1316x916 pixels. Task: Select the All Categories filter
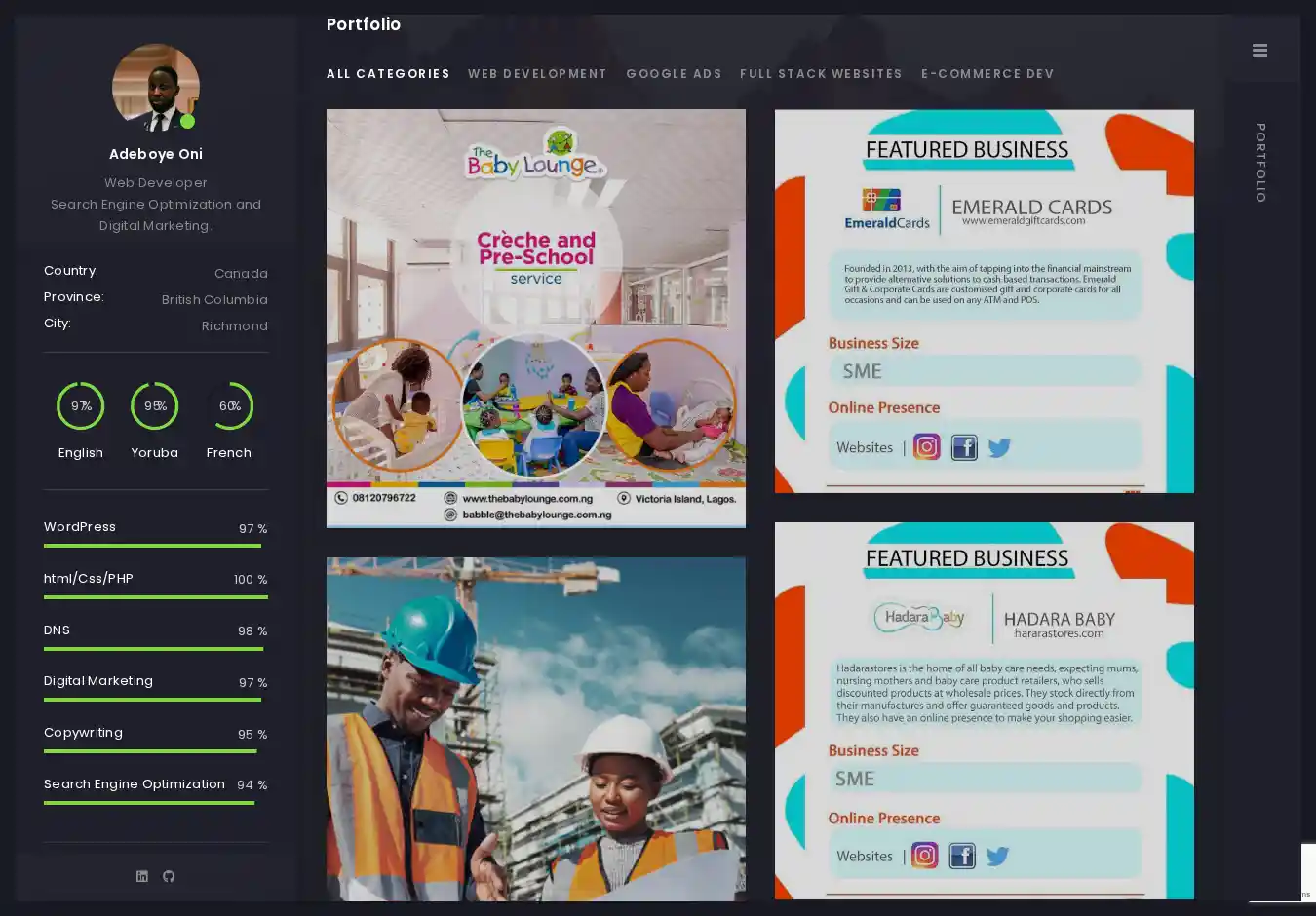(x=388, y=74)
